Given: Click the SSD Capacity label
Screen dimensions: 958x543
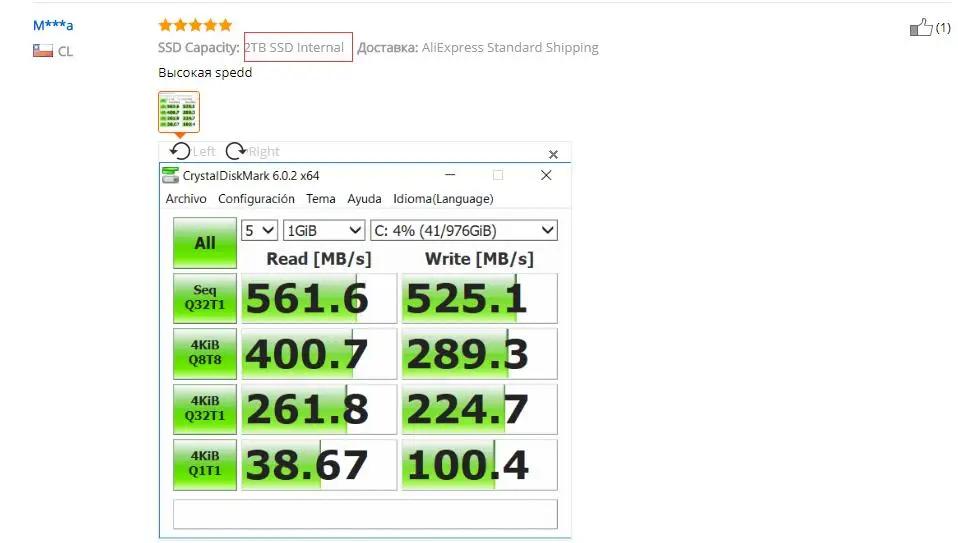Looking at the screenshot, I should point(199,48).
